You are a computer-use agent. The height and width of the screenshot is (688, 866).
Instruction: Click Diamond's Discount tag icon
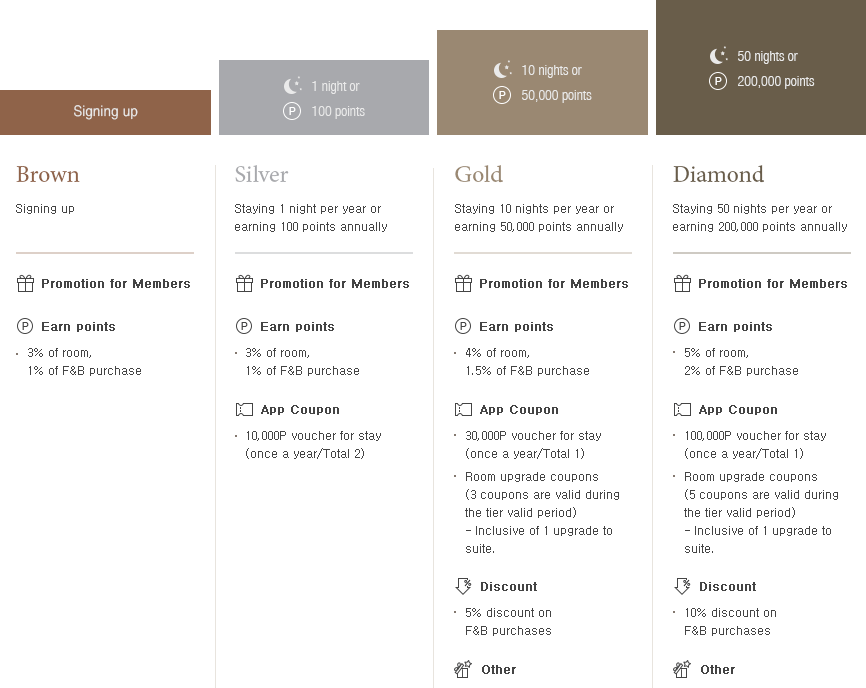click(682, 586)
